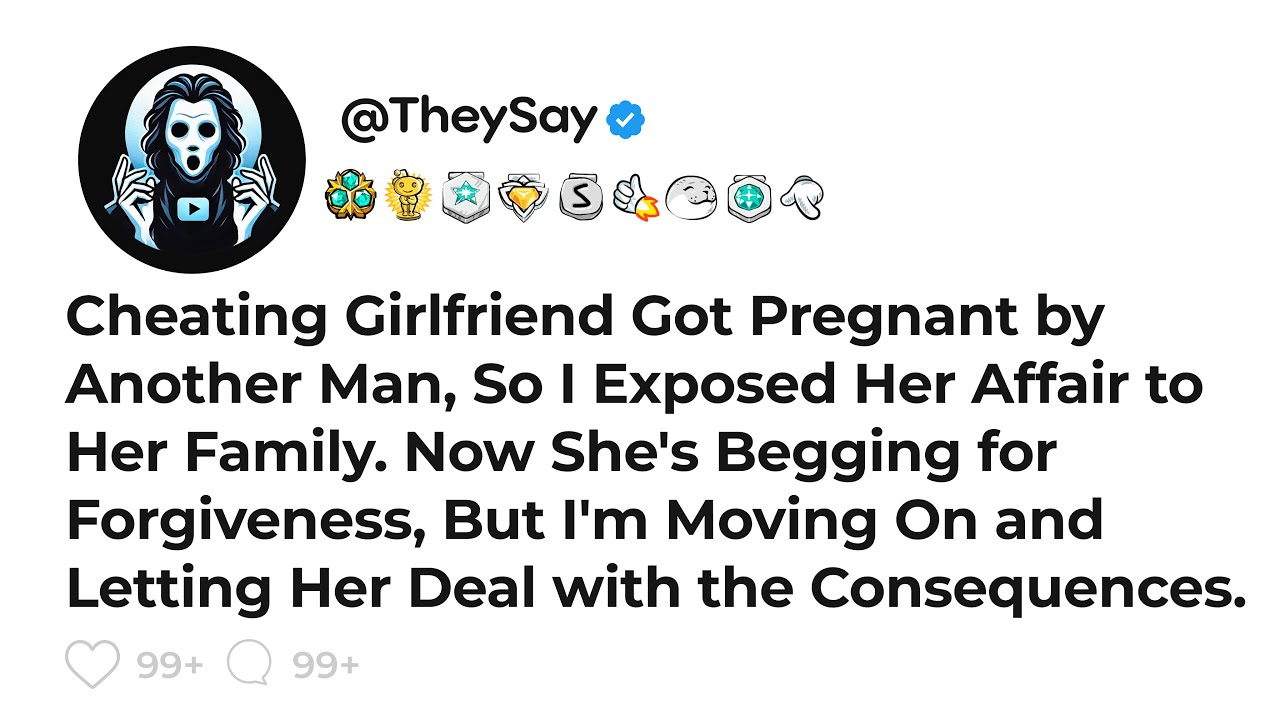Click the smiling seal award
Viewport: 1280px width, 720px height.
(x=692, y=197)
